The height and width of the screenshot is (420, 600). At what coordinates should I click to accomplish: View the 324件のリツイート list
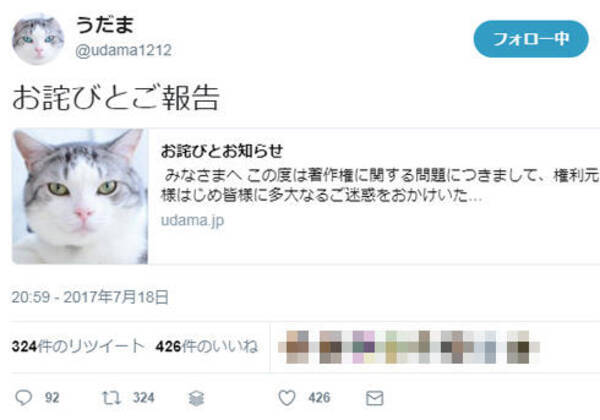pyautogui.click(x=78, y=347)
